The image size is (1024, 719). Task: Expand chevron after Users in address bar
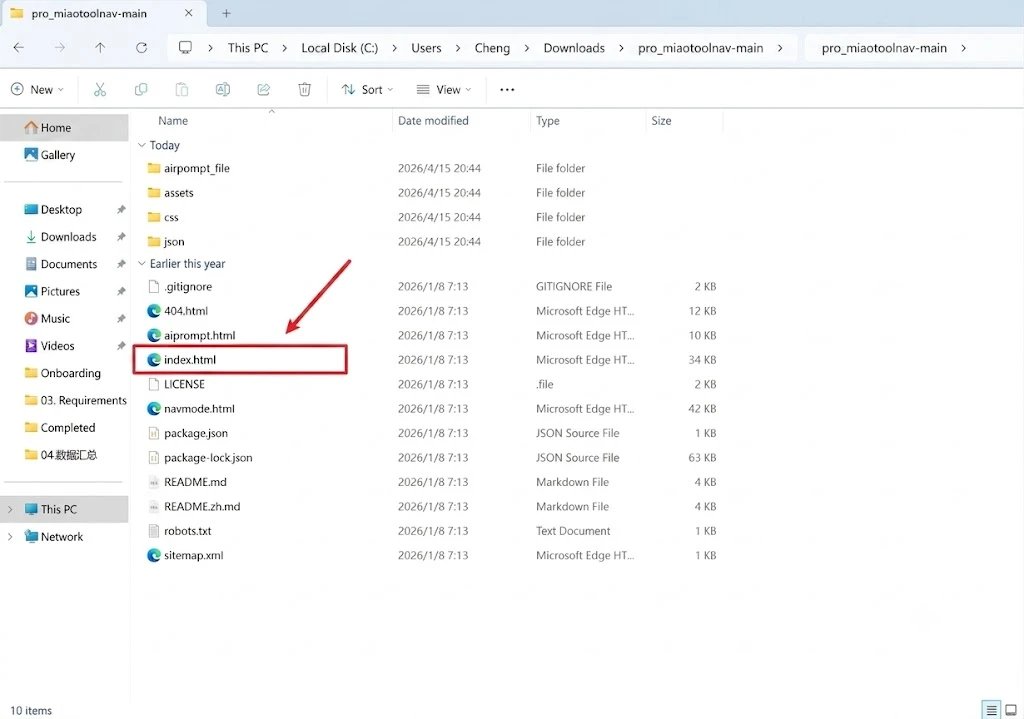(458, 48)
